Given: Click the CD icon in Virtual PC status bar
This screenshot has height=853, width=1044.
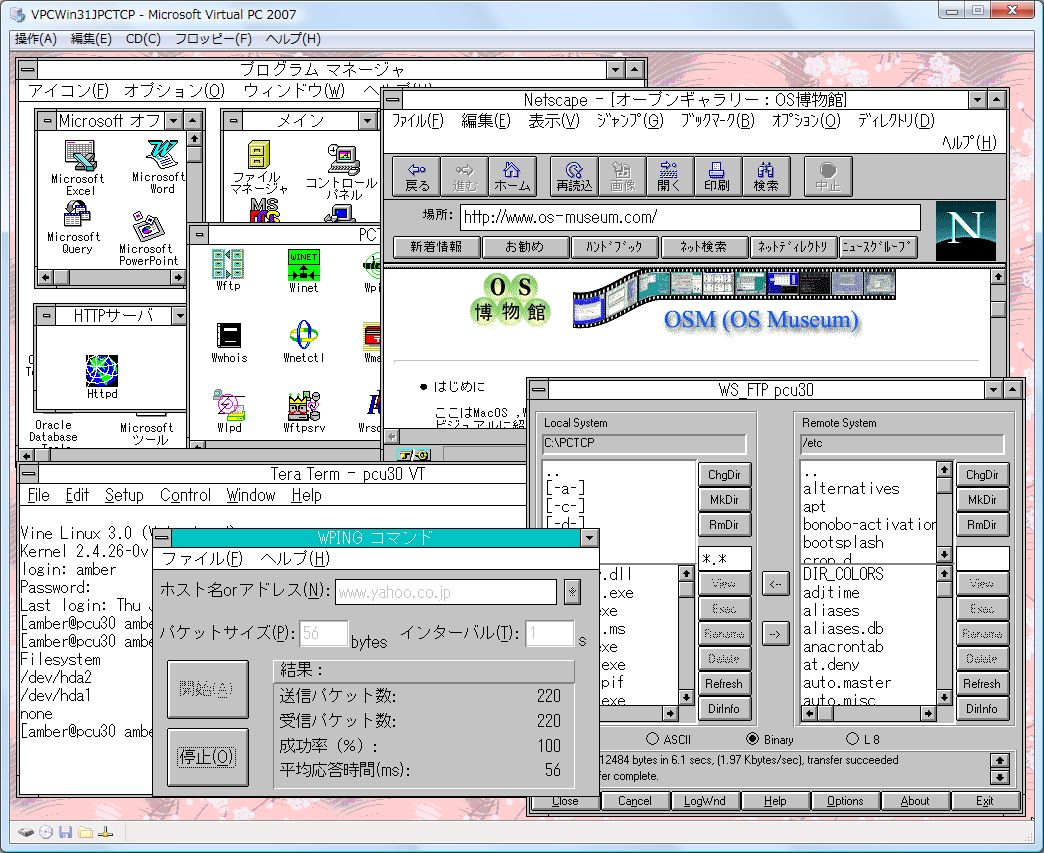Looking at the screenshot, I should [x=46, y=832].
